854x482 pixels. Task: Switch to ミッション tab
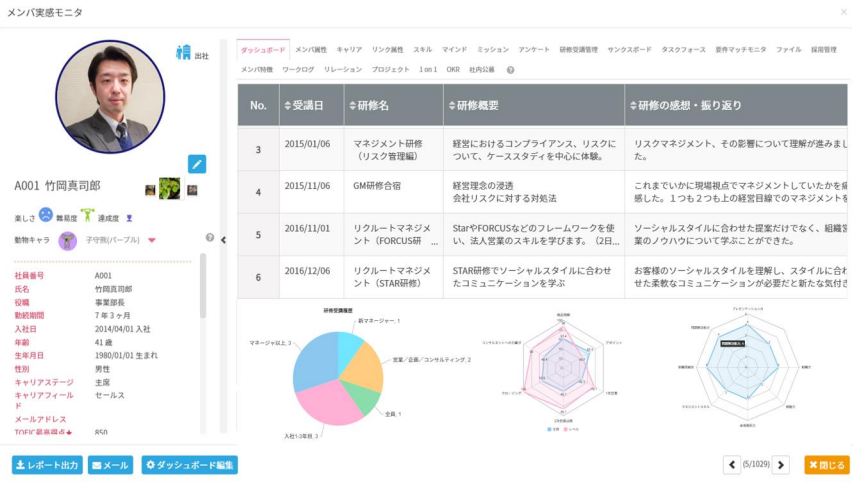493,50
